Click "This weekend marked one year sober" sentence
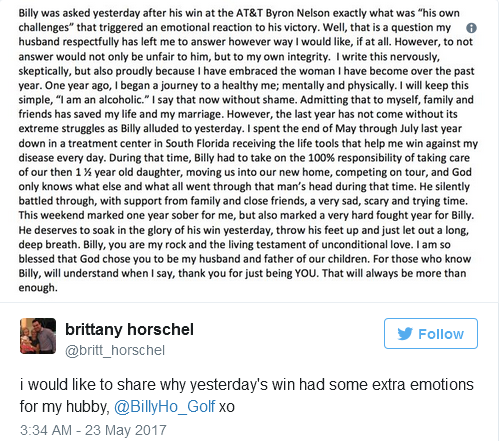The height and width of the screenshot is (441, 500). pyautogui.click(x=117, y=215)
